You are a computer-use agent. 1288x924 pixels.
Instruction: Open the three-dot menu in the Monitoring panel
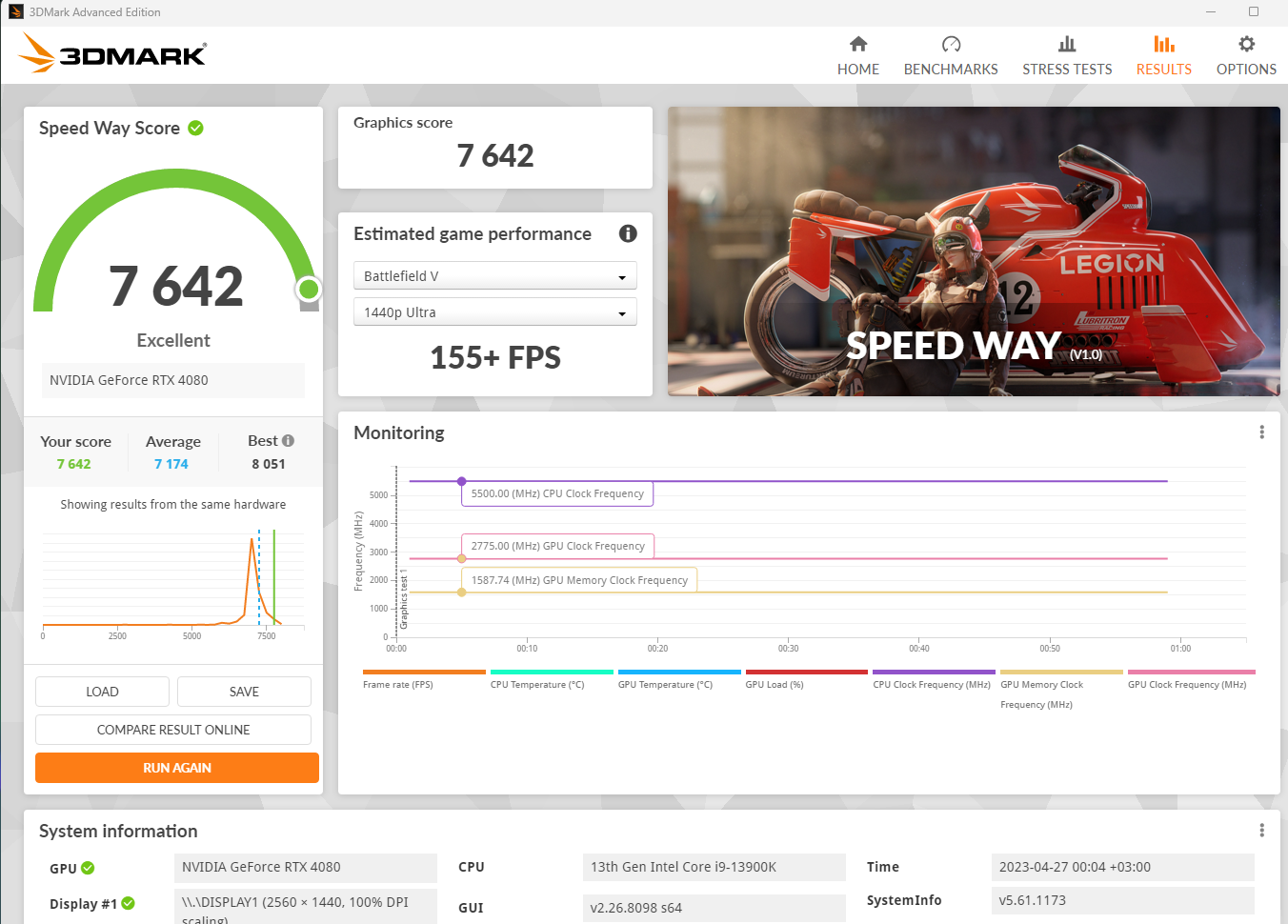pyautogui.click(x=1262, y=432)
